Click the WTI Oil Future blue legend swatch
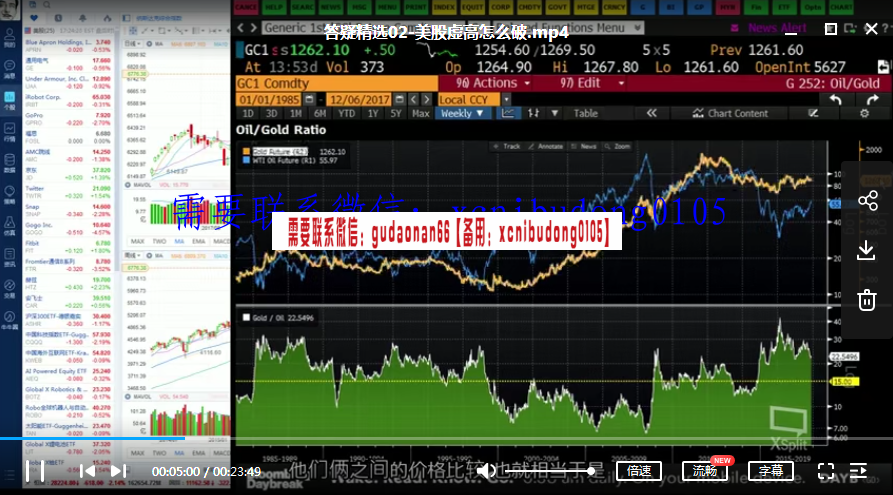 [x=246, y=161]
